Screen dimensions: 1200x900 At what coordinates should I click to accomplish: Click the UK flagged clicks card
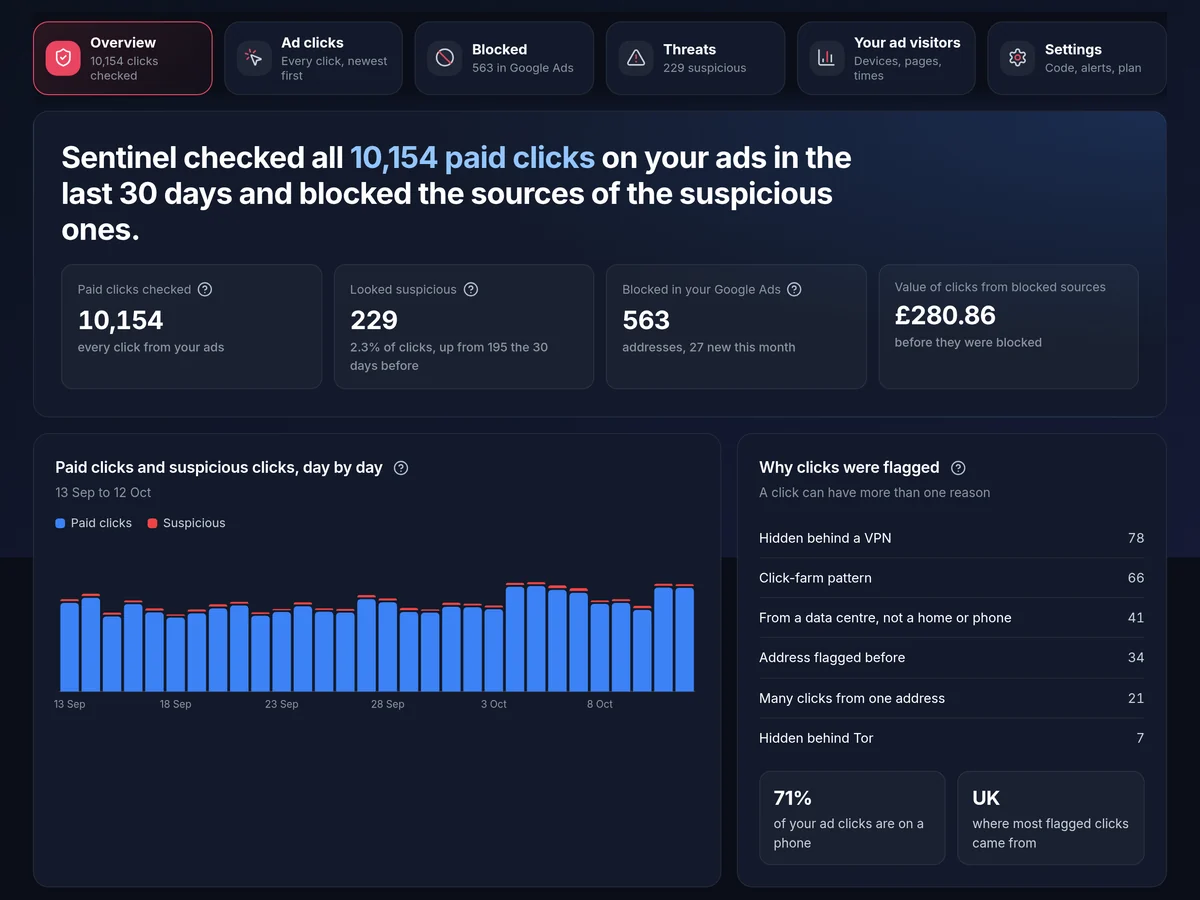[x=1051, y=818]
